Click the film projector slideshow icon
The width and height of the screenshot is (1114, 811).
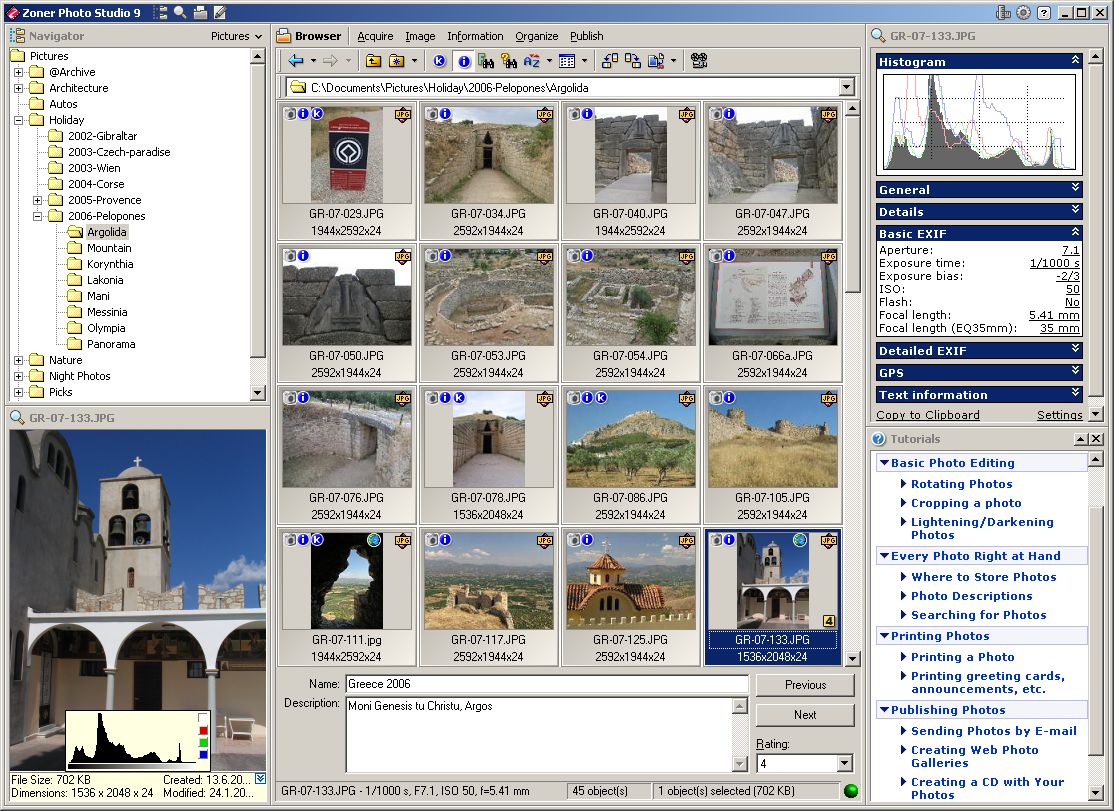pyautogui.click(x=699, y=62)
